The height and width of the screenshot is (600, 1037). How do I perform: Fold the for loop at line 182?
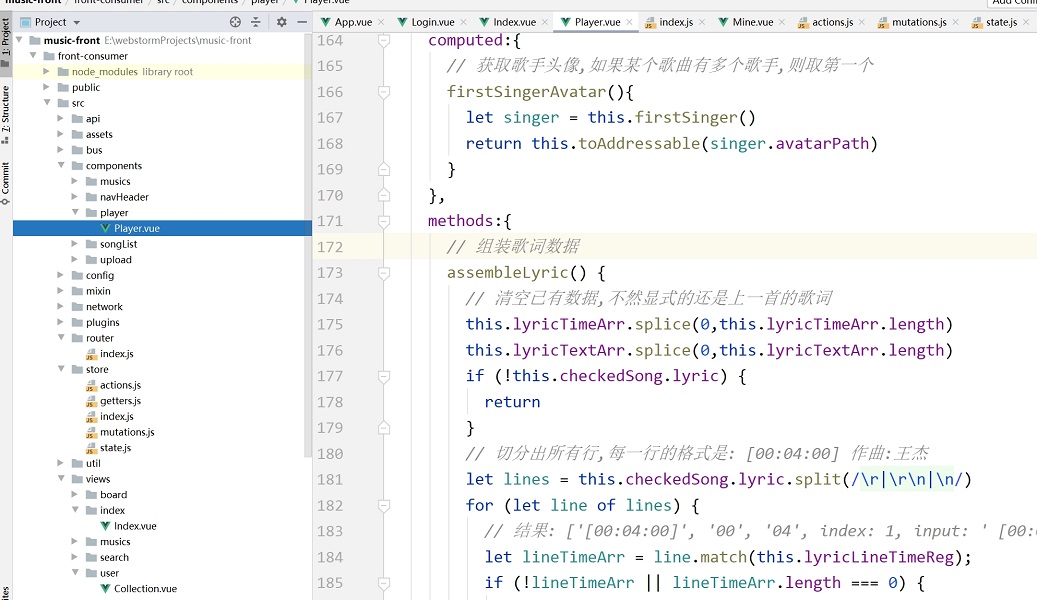(384, 505)
